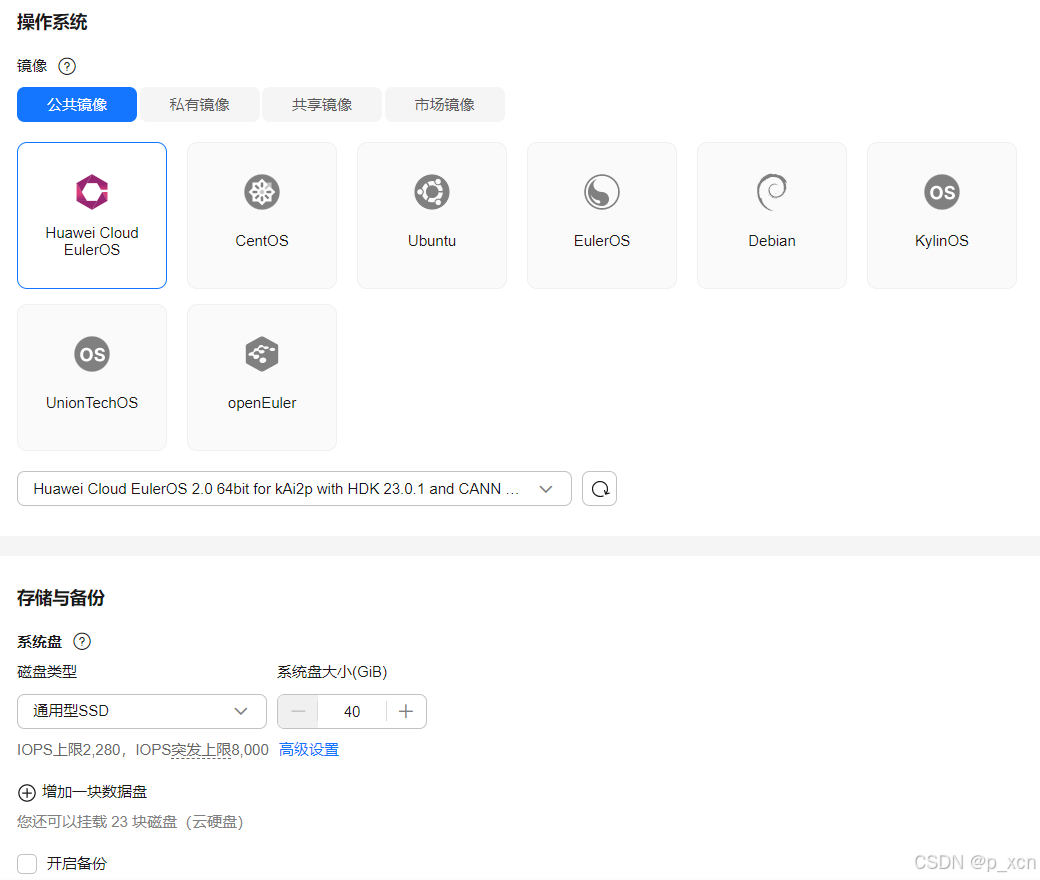Click the 存储与备份 heading

click(61, 597)
